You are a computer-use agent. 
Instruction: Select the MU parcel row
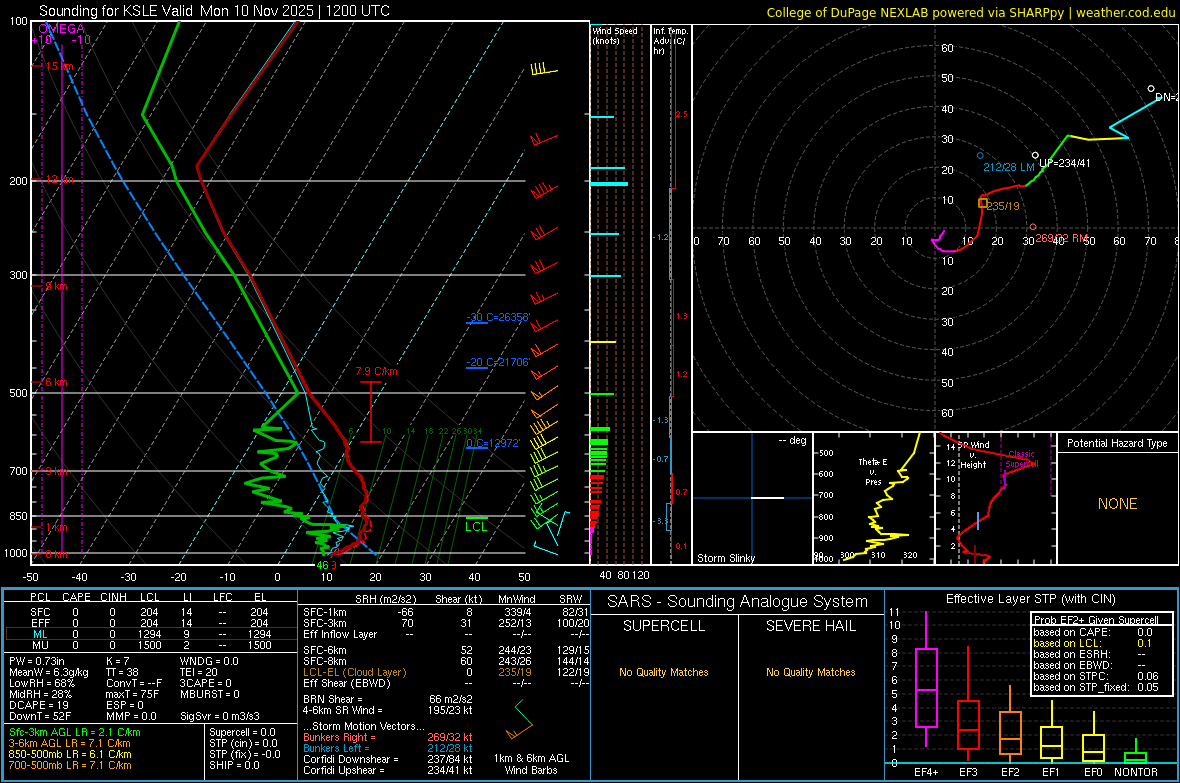pos(151,645)
